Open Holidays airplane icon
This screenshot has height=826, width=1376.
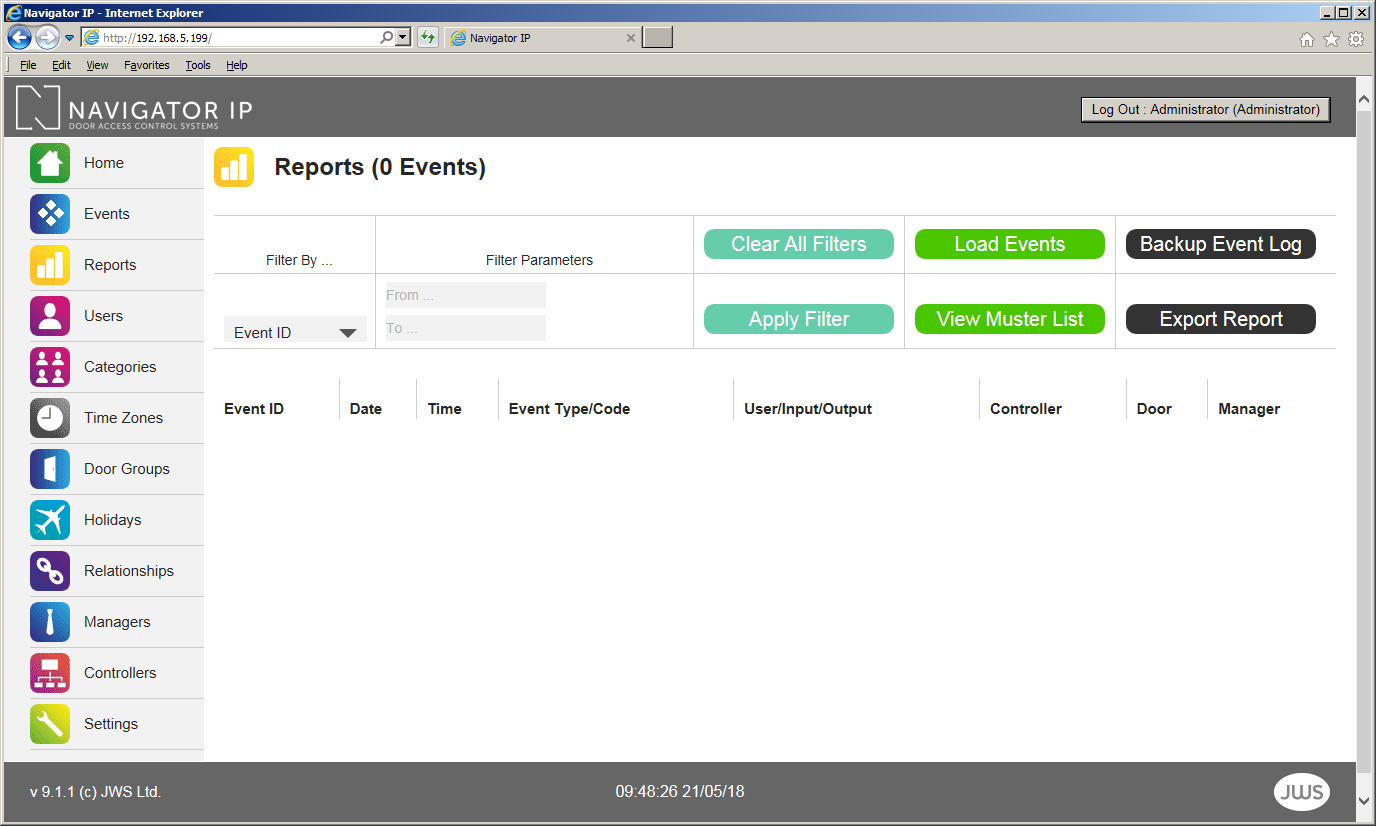pyautogui.click(x=50, y=520)
